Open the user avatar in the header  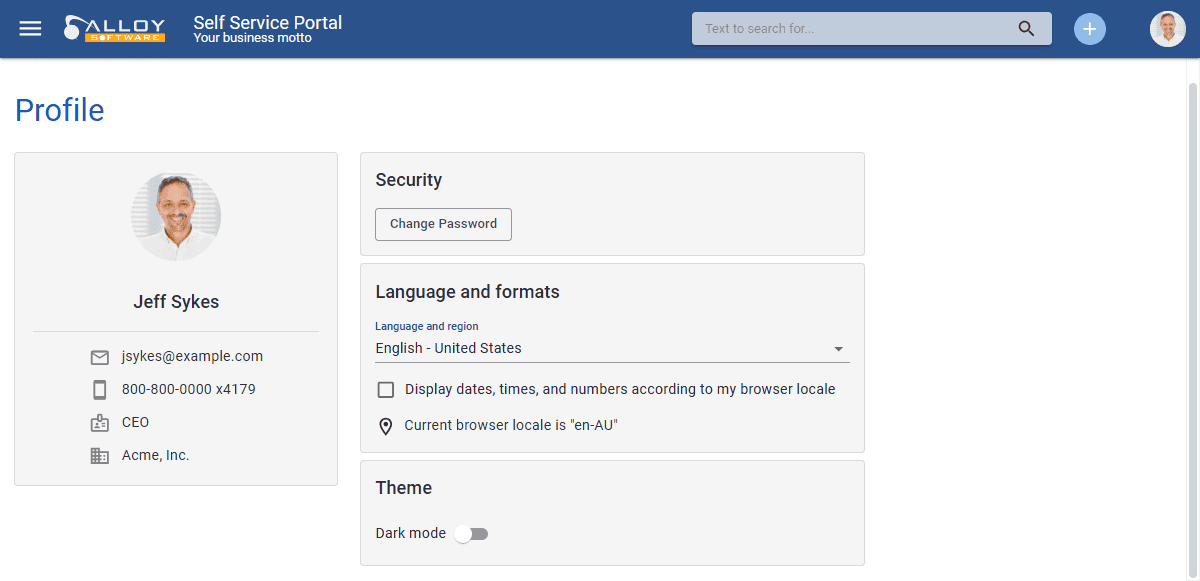click(1168, 29)
